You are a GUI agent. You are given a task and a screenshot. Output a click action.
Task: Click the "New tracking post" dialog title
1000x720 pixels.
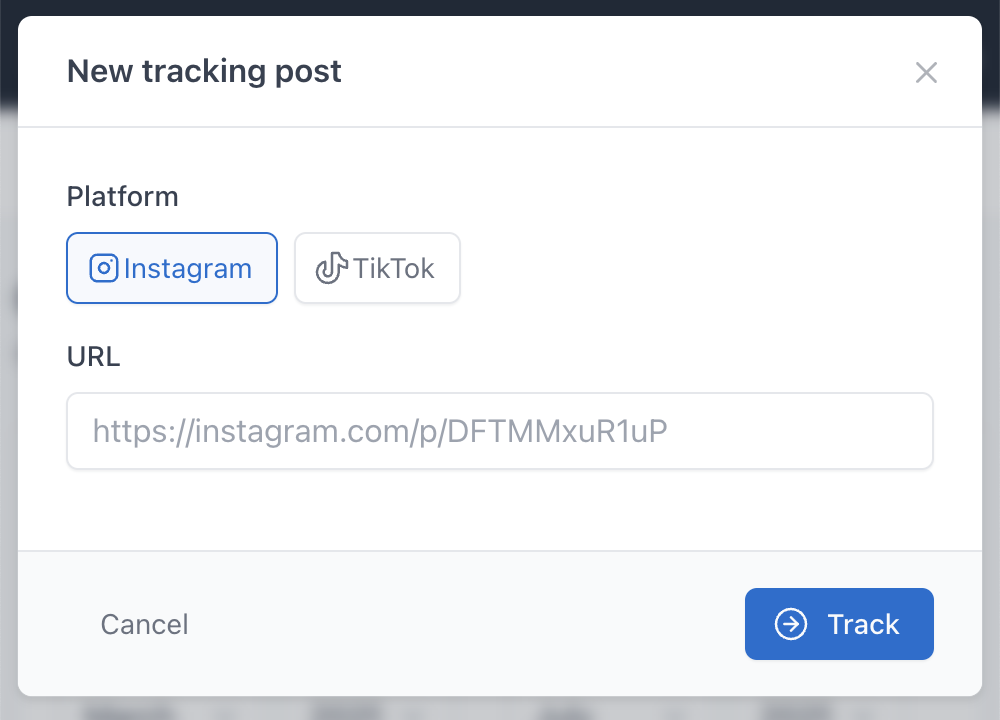pyautogui.click(x=204, y=72)
